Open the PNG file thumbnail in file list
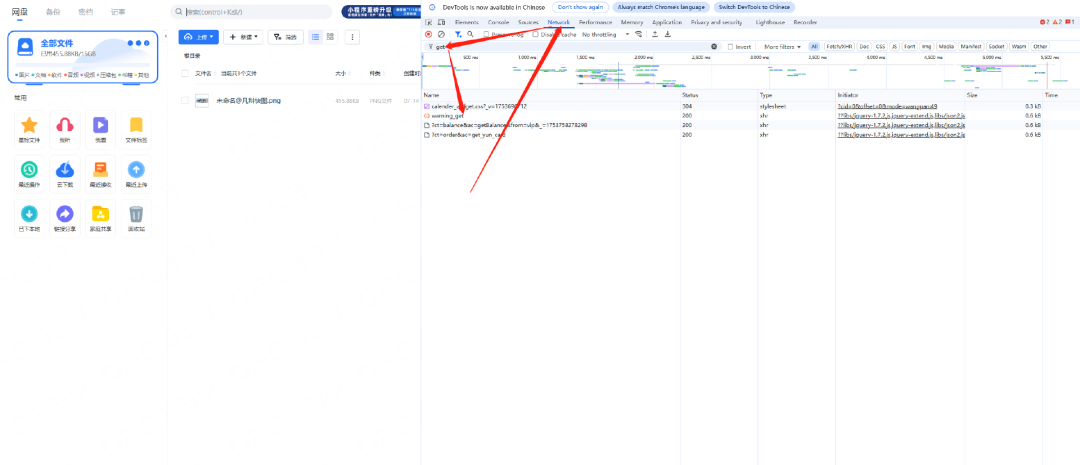The width and height of the screenshot is (1080, 465). pos(201,101)
